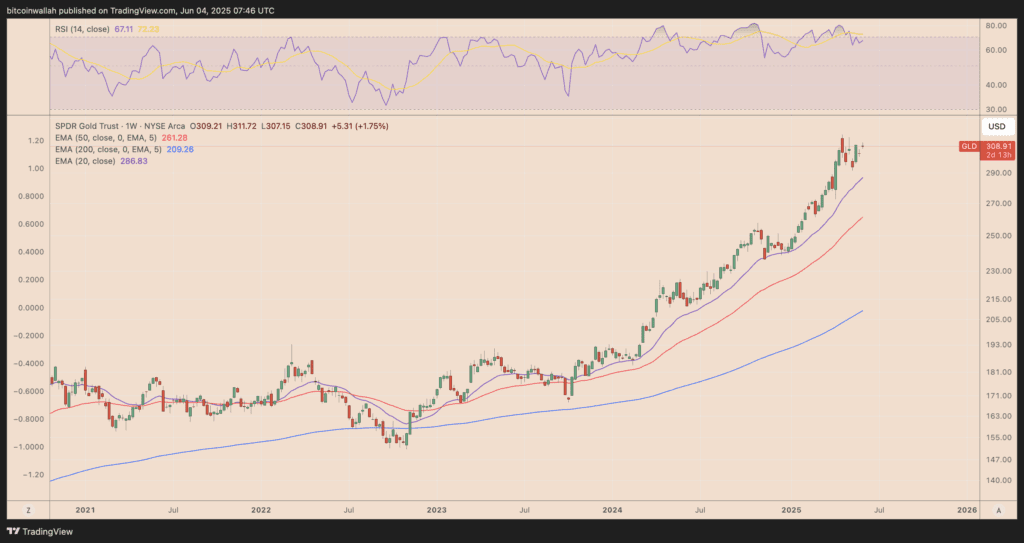This screenshot has width=1024, height=543.
Task: Click the low price L307.15
Action: coord(278,126)
